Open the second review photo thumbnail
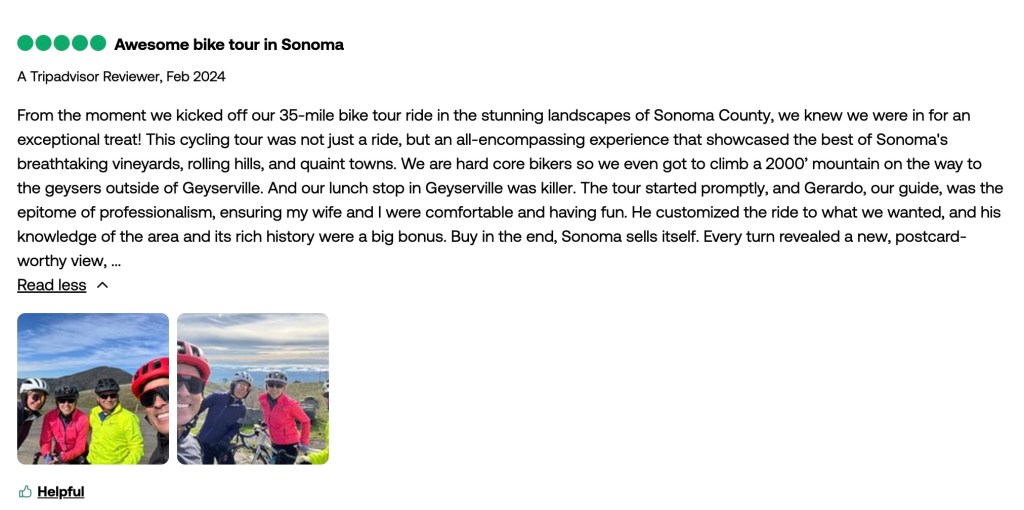This screenshot has height=510, width=1024. pyautogui.click(x=253, y=389)
